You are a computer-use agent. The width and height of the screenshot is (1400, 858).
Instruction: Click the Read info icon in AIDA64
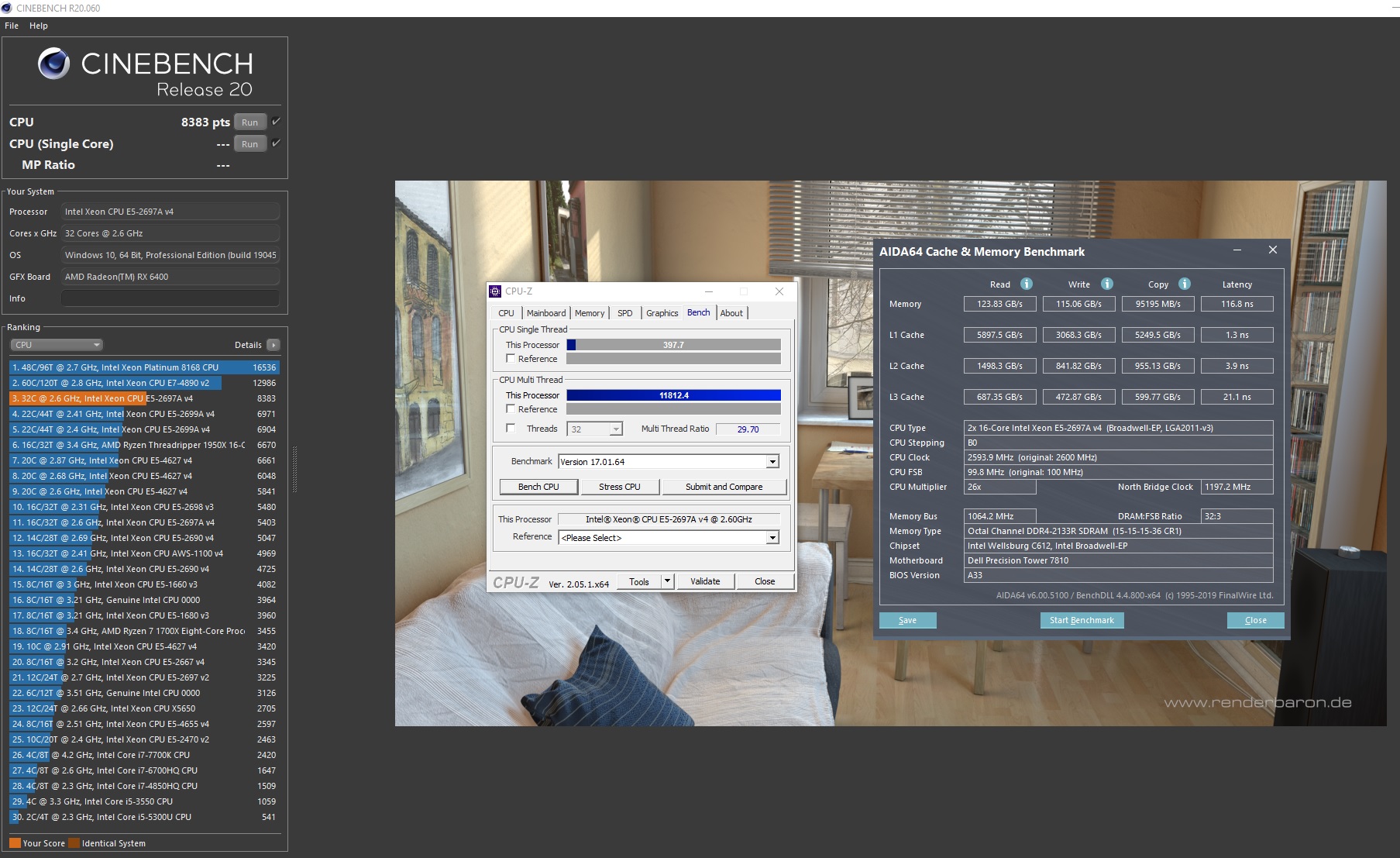tap(1026, 284)
